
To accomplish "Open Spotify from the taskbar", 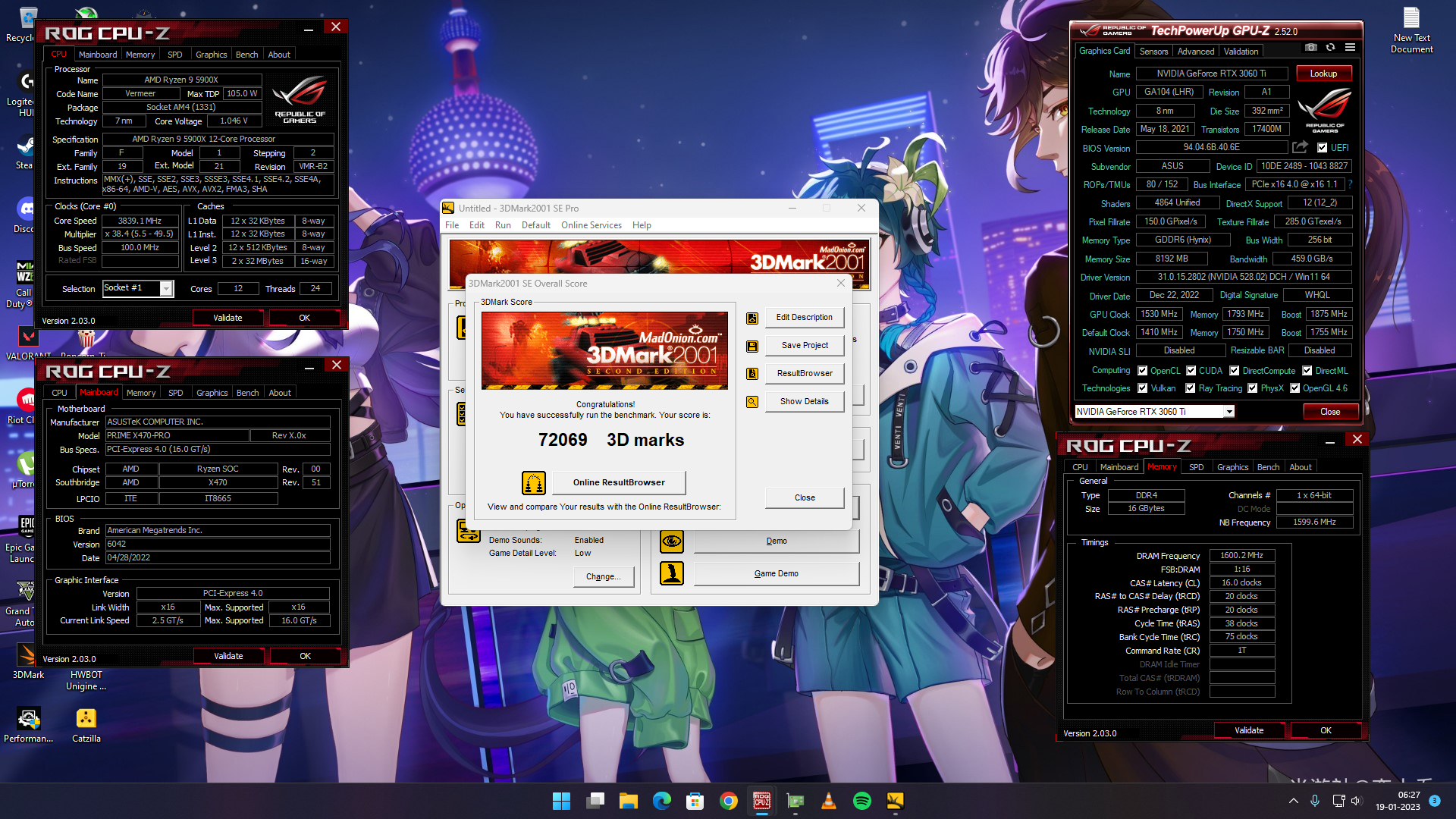I will pyautogui.click(x=862, y=801).
